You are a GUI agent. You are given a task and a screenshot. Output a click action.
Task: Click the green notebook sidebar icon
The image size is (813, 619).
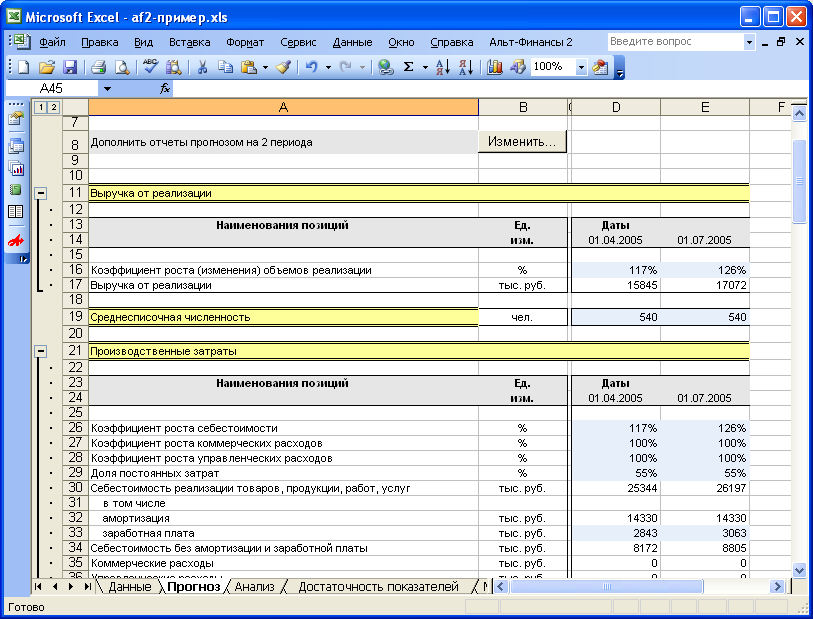[16, 190]
